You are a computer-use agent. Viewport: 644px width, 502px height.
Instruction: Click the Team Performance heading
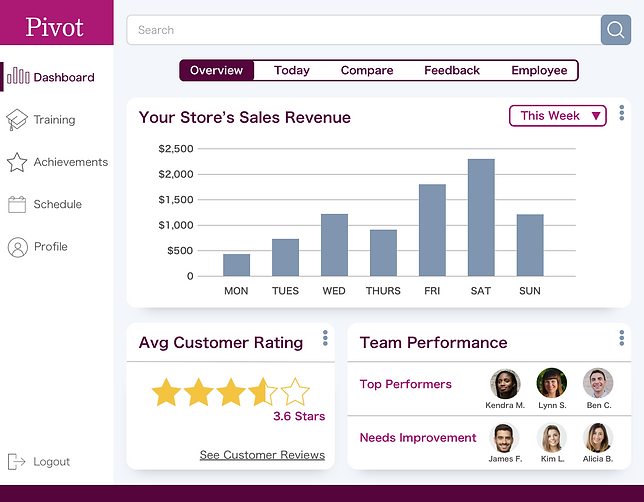click(x=433, y=343)
